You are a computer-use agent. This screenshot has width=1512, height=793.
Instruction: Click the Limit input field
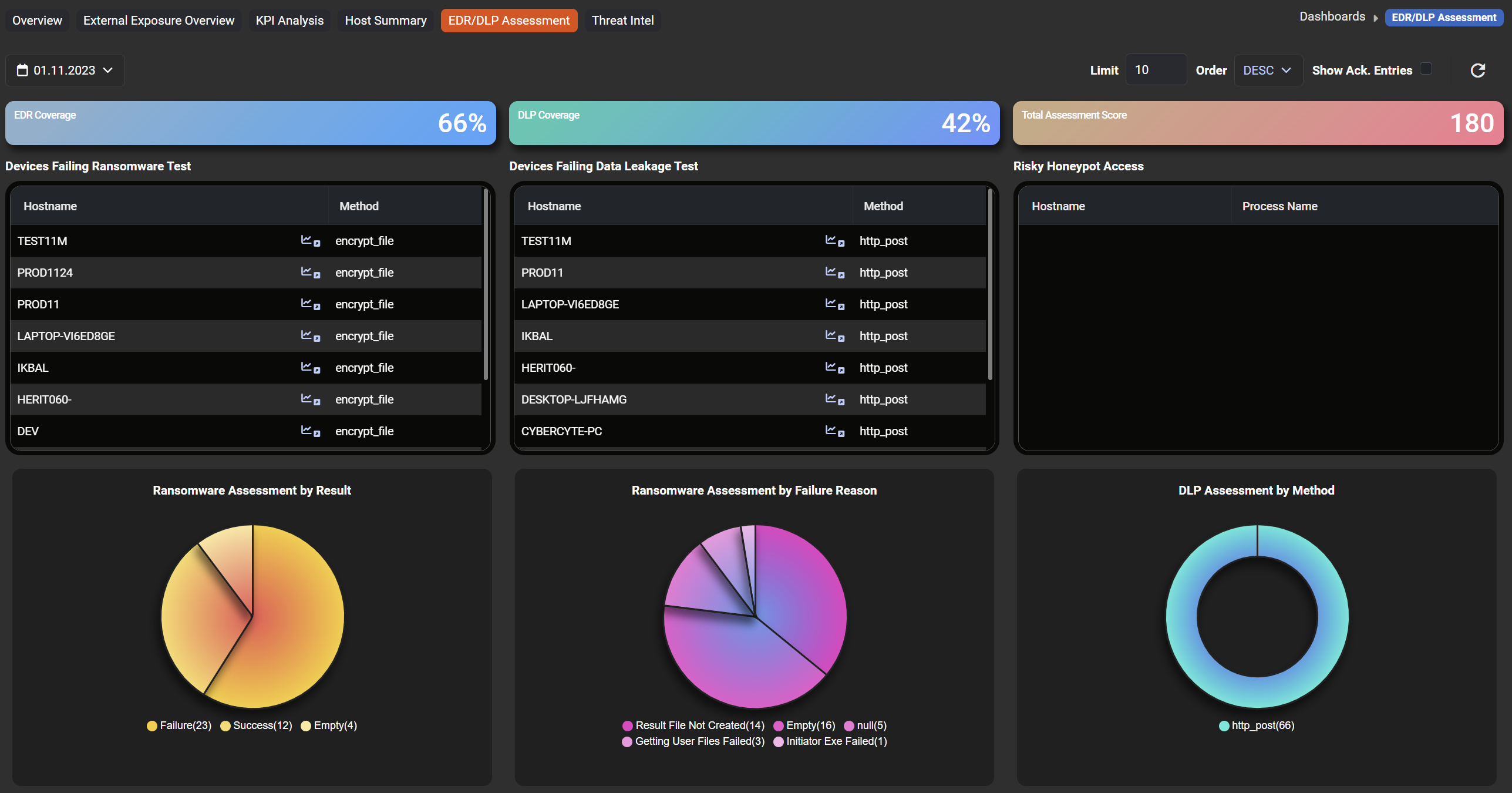[1154, 70]
